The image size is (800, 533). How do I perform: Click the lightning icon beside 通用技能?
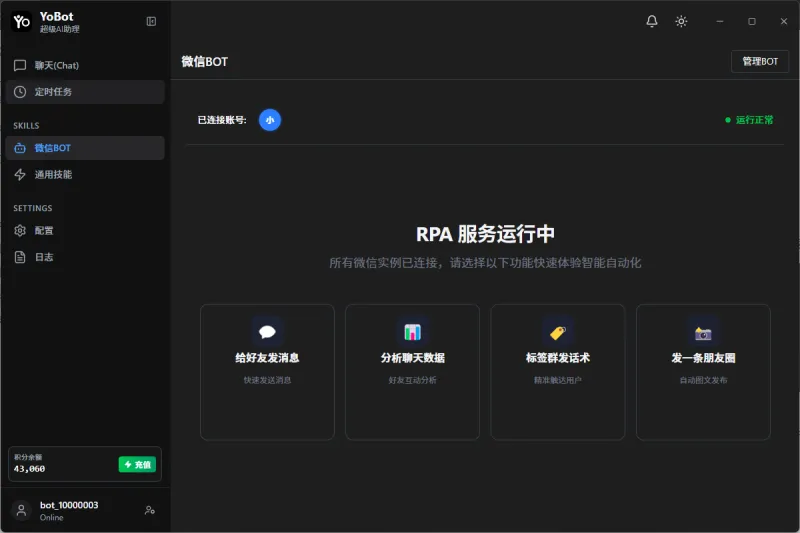20,174
